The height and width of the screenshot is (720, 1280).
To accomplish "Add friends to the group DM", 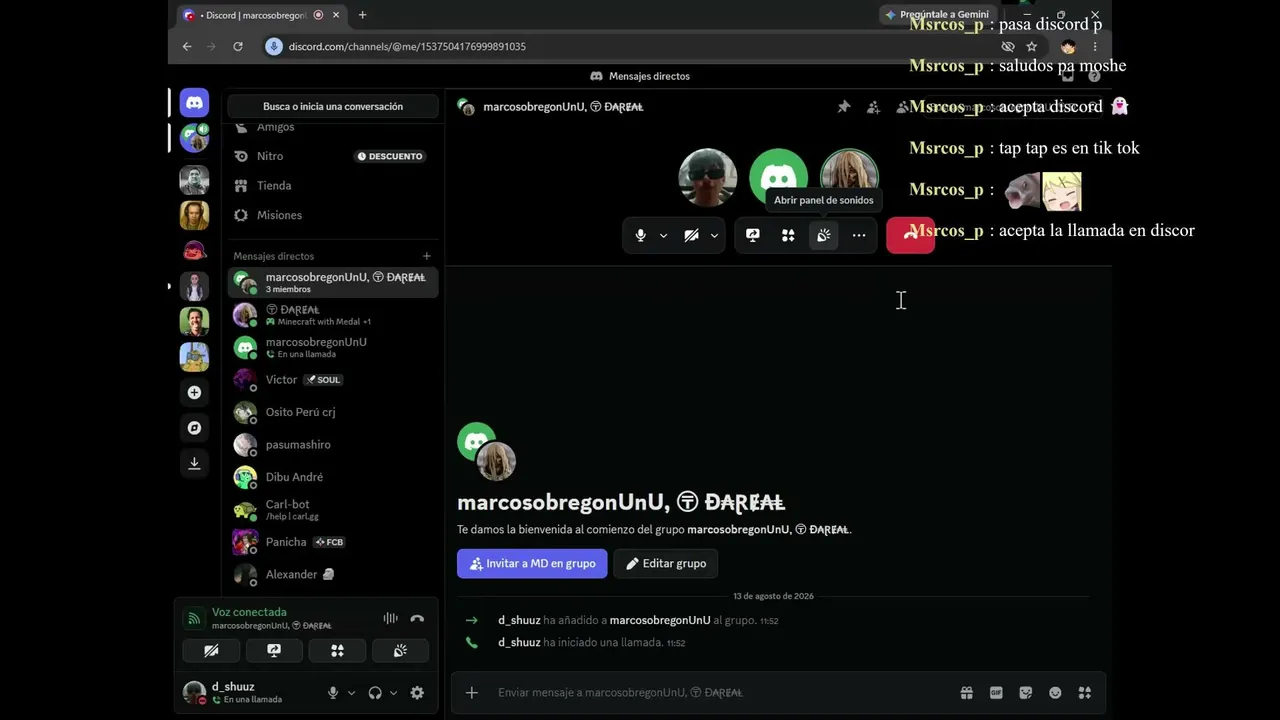I will (873, 107).
